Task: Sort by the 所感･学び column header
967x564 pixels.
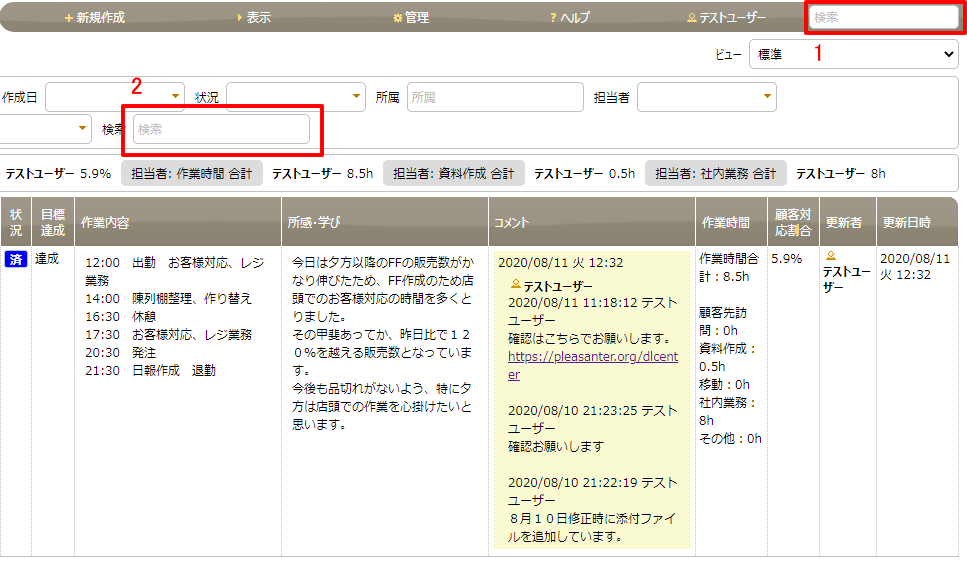Action: point(385,222)
